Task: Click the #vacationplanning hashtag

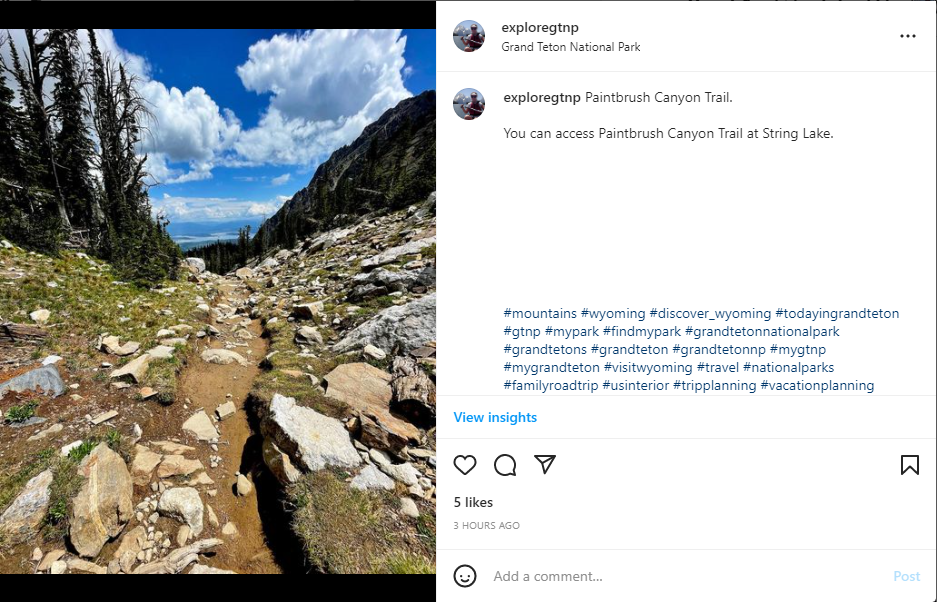Action: 817,386
